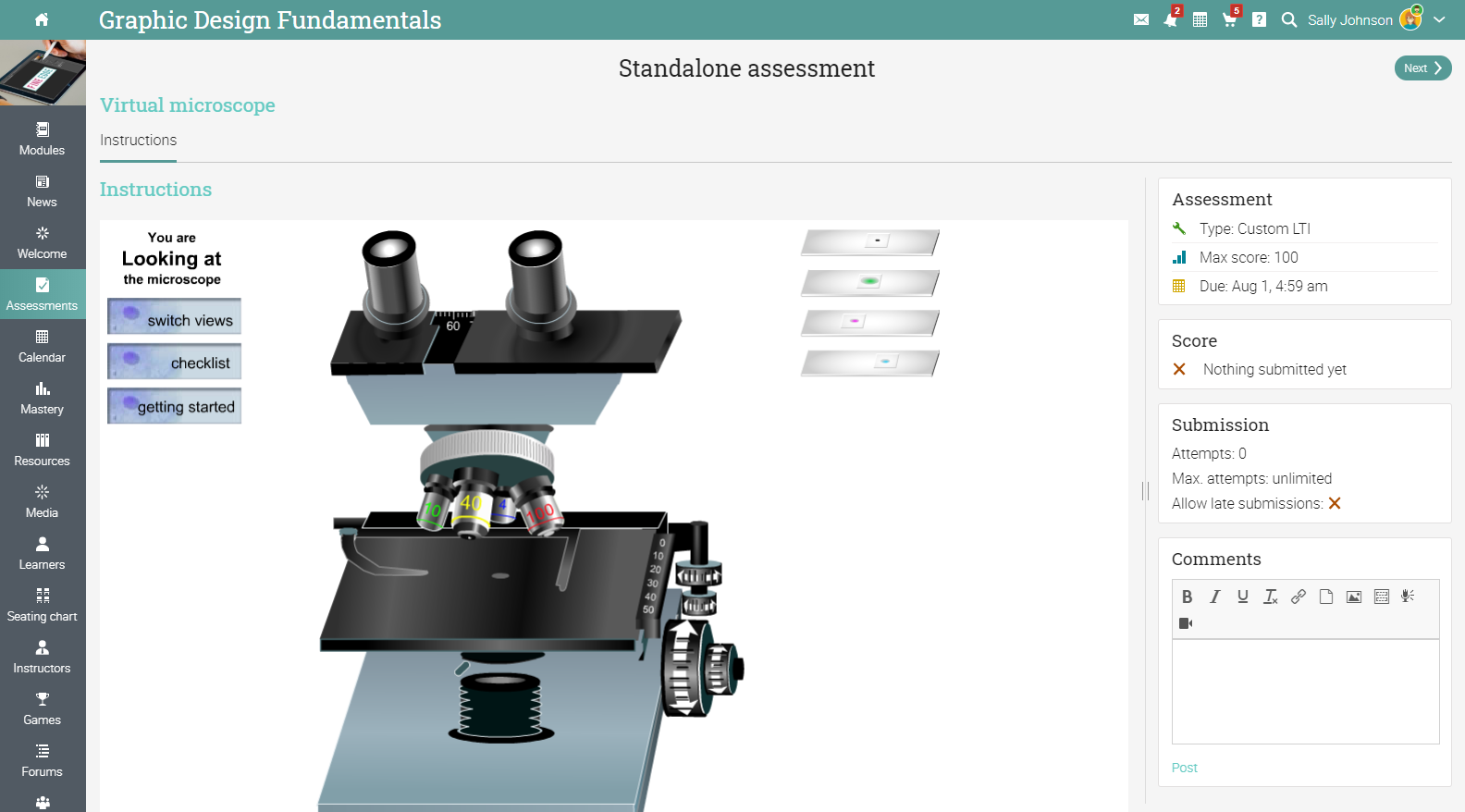Click the insert link icon
This screenshot has height=812, width=1465.
click(x=1299, y=597)
